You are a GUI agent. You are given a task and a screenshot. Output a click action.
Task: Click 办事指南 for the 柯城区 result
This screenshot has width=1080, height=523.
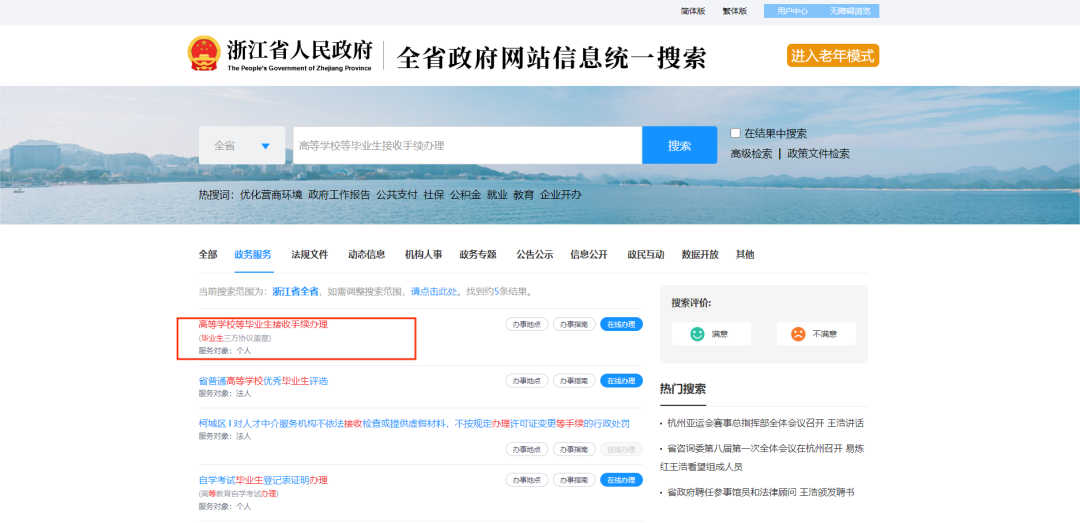[x=574, y=449]
